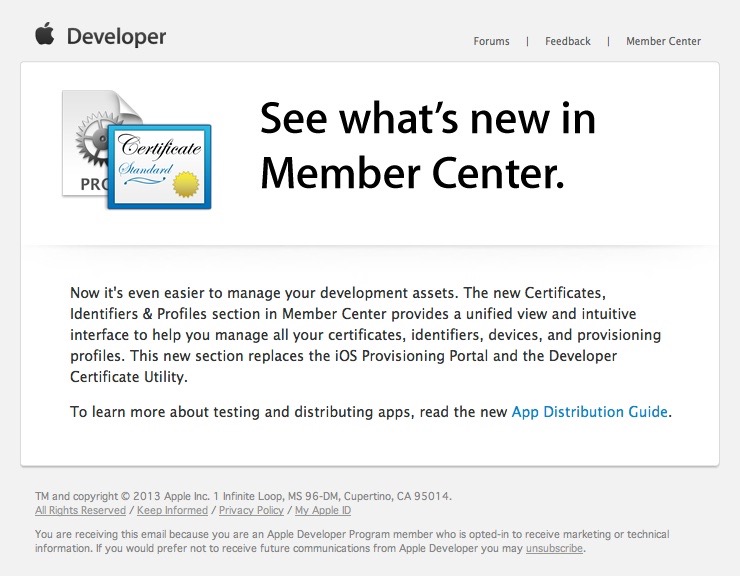Open the Forums link in the header
Screen dimensions: 740x576
click(491, 42)
